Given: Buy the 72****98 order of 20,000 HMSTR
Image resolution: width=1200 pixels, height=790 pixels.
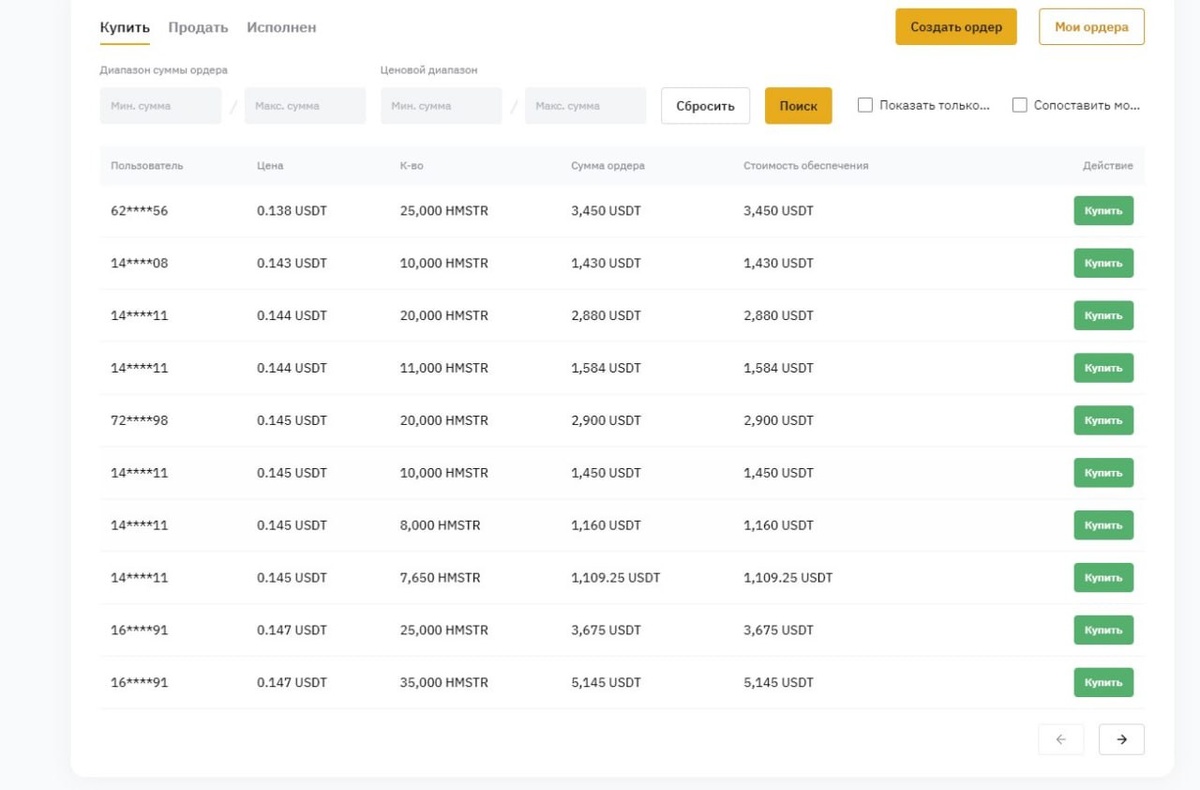Looking at the screenshot, I should pyautogui.click(x=1103, y=420).
